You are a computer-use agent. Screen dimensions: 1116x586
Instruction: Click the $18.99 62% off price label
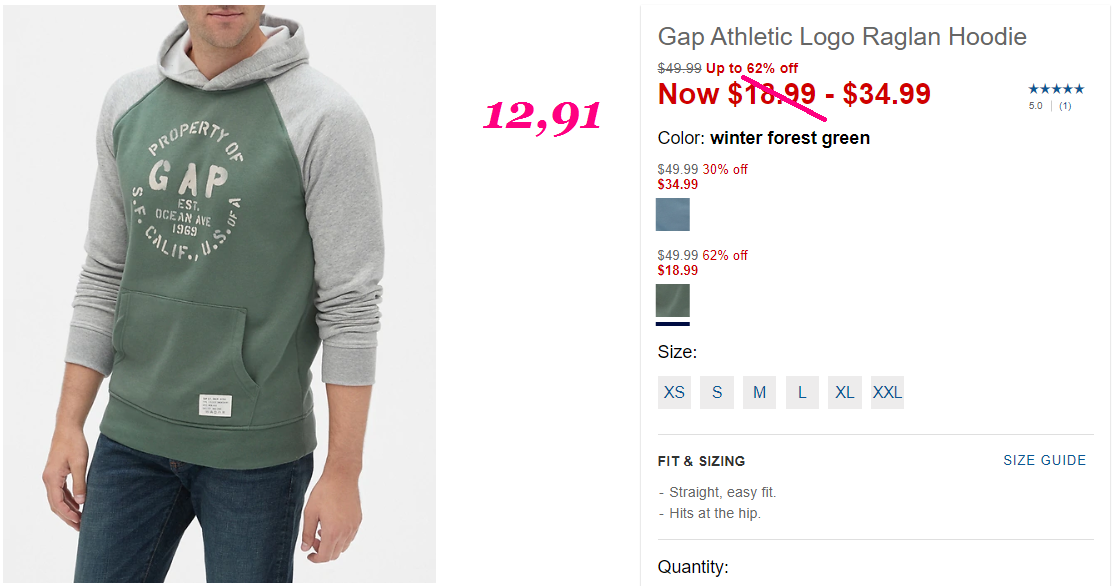[702, 263]
